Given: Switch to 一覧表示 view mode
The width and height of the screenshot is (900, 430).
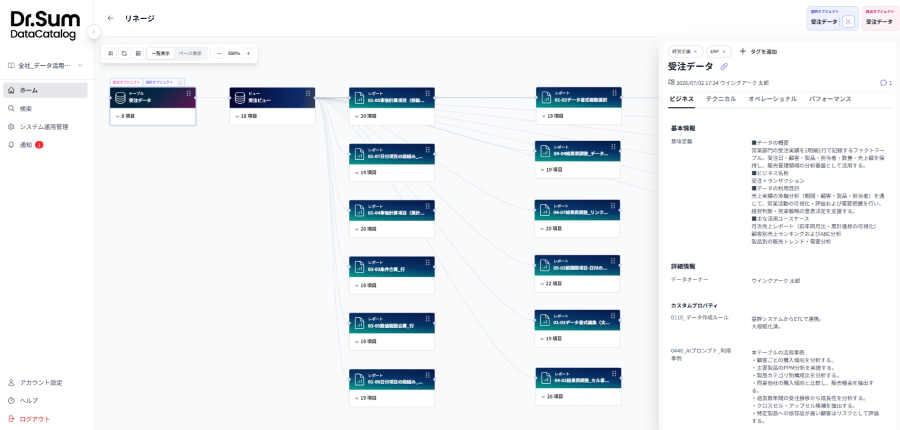Looking at the screenshot, I should pyautogui.click(x=160, y=53).
